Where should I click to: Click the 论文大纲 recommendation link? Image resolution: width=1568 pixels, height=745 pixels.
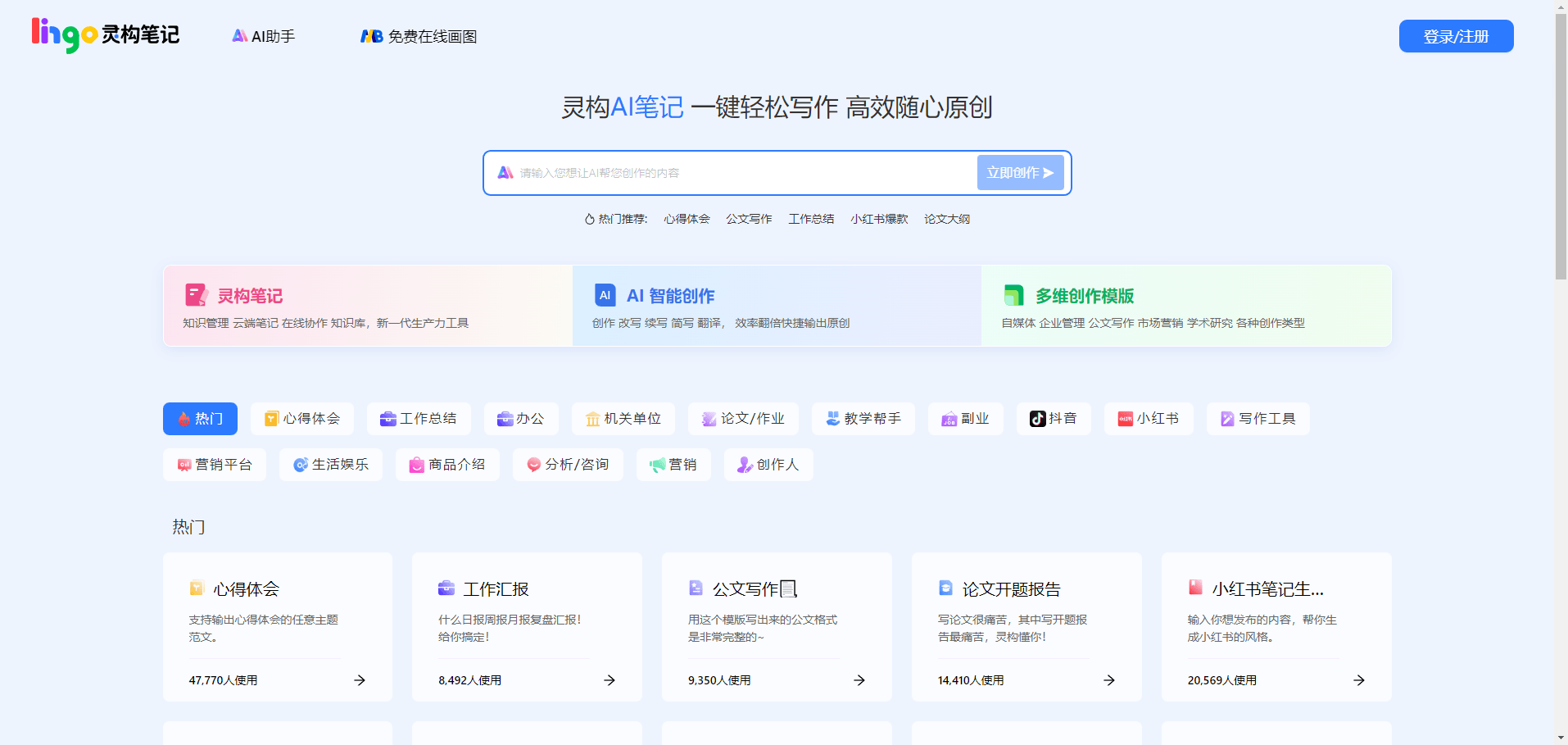[x=945, y=218]
